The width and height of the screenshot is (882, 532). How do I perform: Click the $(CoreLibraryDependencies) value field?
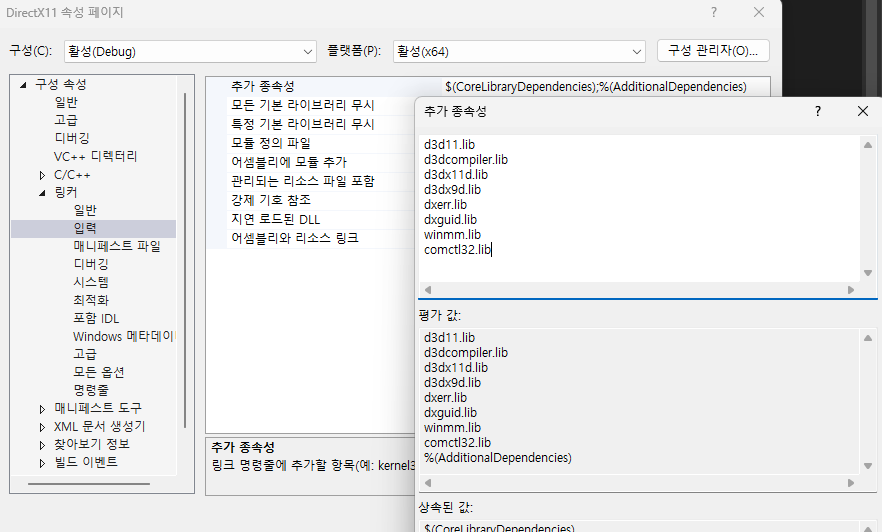pos(606,87)
